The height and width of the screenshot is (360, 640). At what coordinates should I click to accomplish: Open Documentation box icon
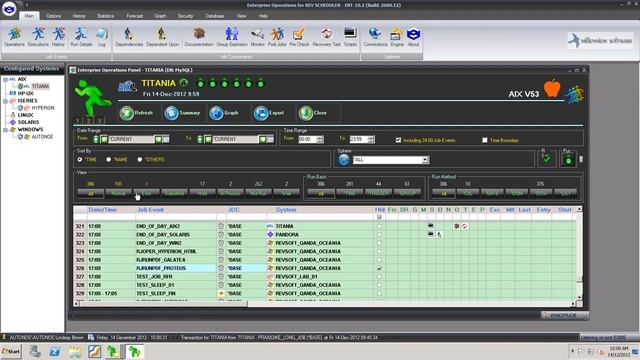coord(199,37)
